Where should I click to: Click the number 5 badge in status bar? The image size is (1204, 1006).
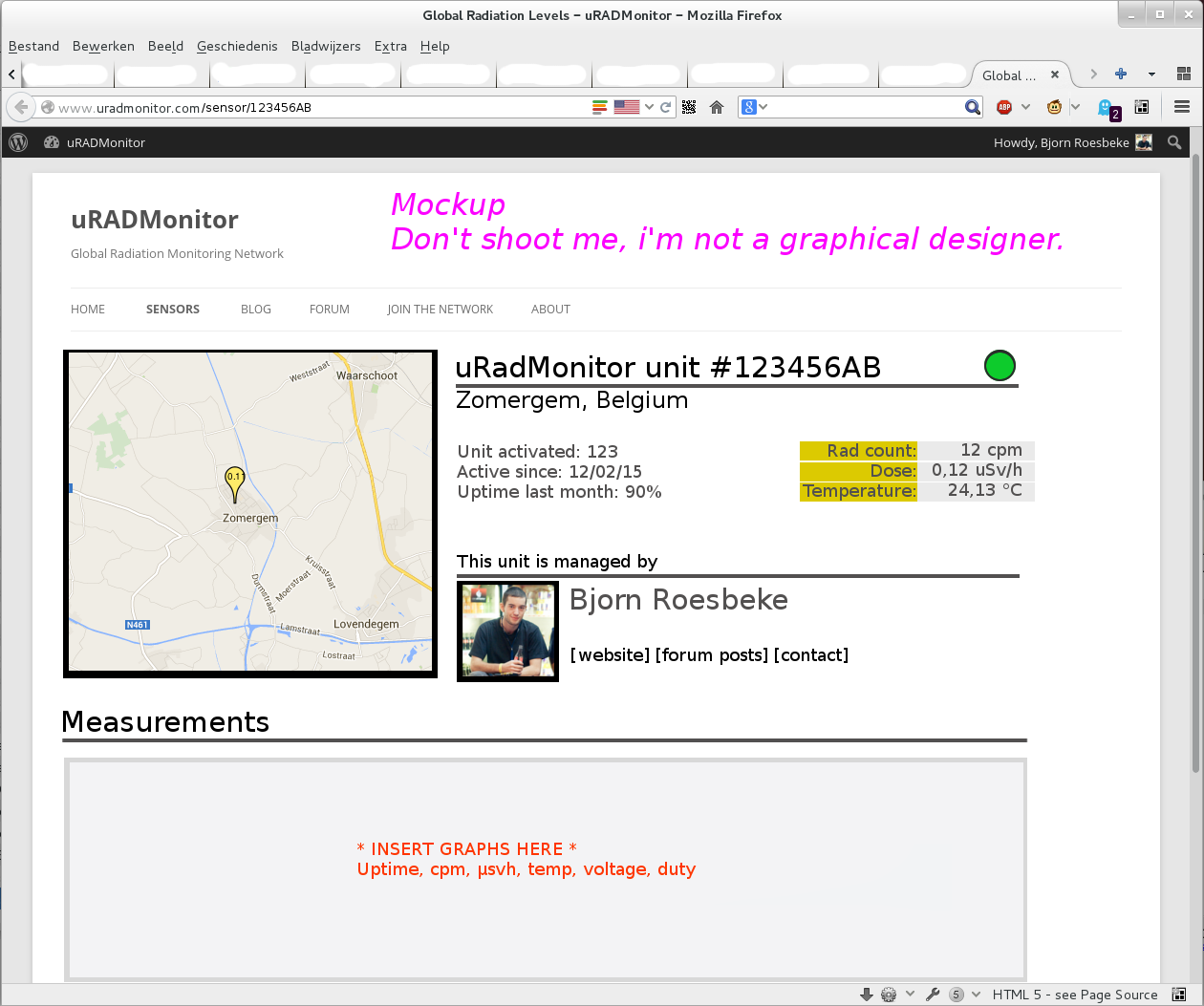[957, 995]
